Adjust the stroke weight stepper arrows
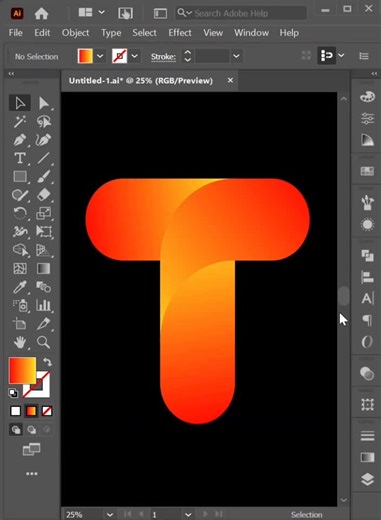This screenshot has height=520, width=381. [188, 56]
